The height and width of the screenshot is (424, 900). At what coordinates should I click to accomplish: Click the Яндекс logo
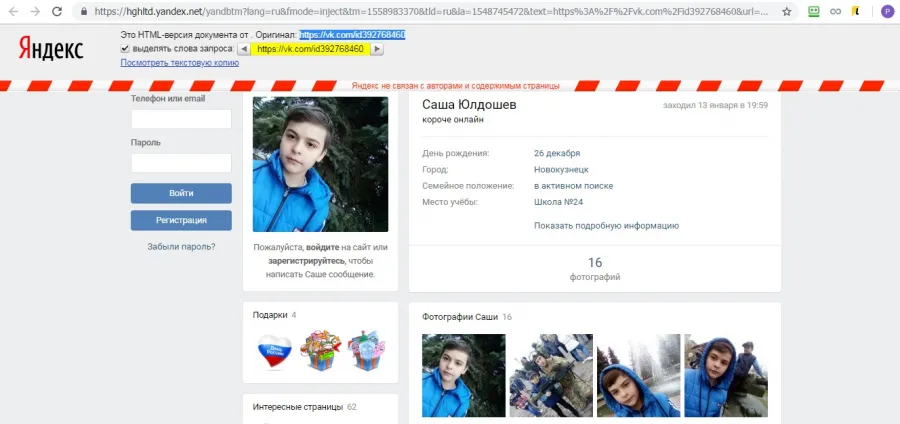click(x=51, y=49)
